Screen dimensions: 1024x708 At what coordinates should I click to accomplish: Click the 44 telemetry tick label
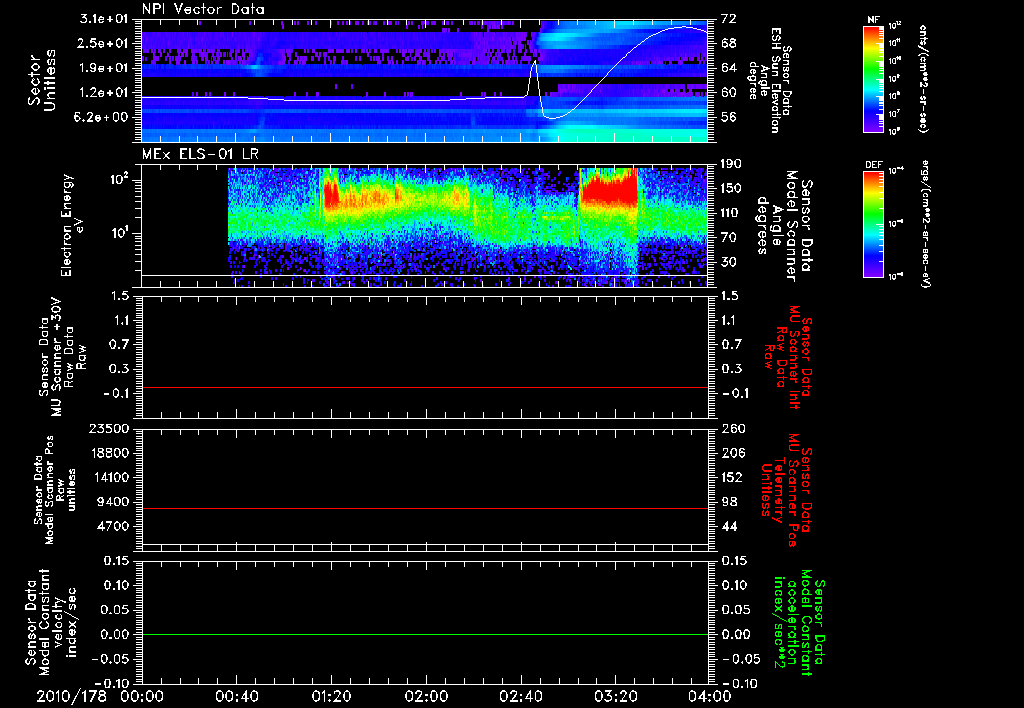728,526
